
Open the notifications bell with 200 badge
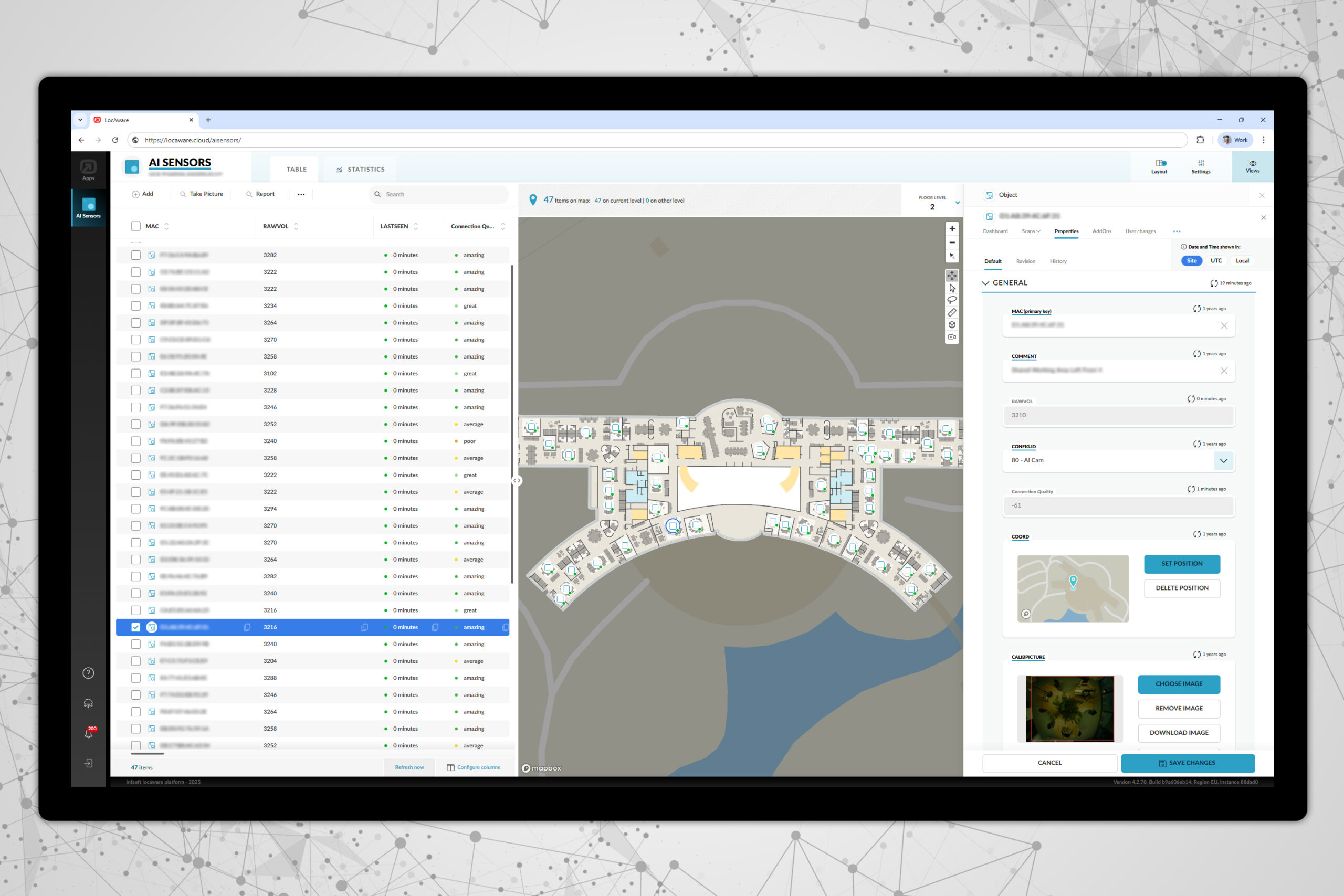click(89, 733)
